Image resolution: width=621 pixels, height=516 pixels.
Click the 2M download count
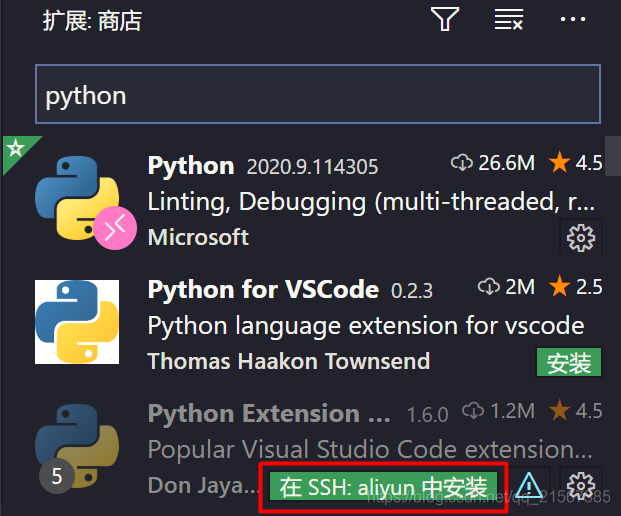tap(506, 287)
